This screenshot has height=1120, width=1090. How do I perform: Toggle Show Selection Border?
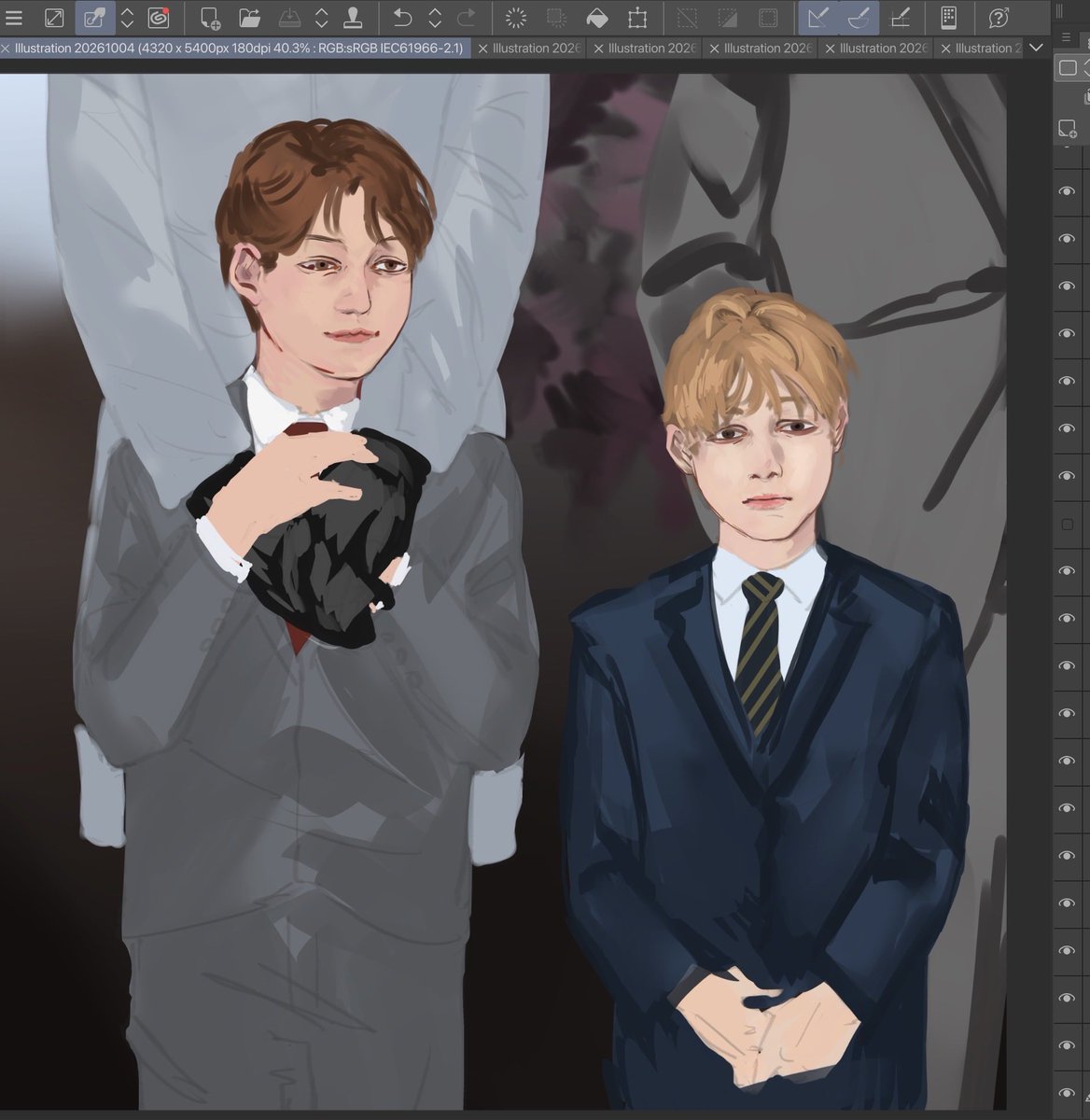point(768,18)
